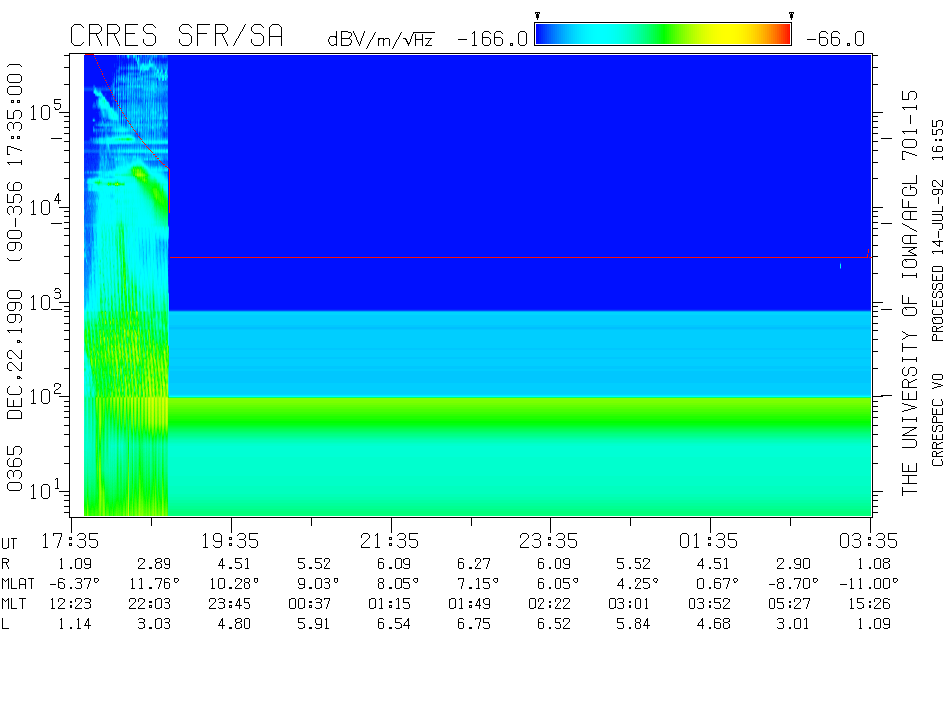
Task: Click the 01:35 UT time label
Action: (710, 541)
